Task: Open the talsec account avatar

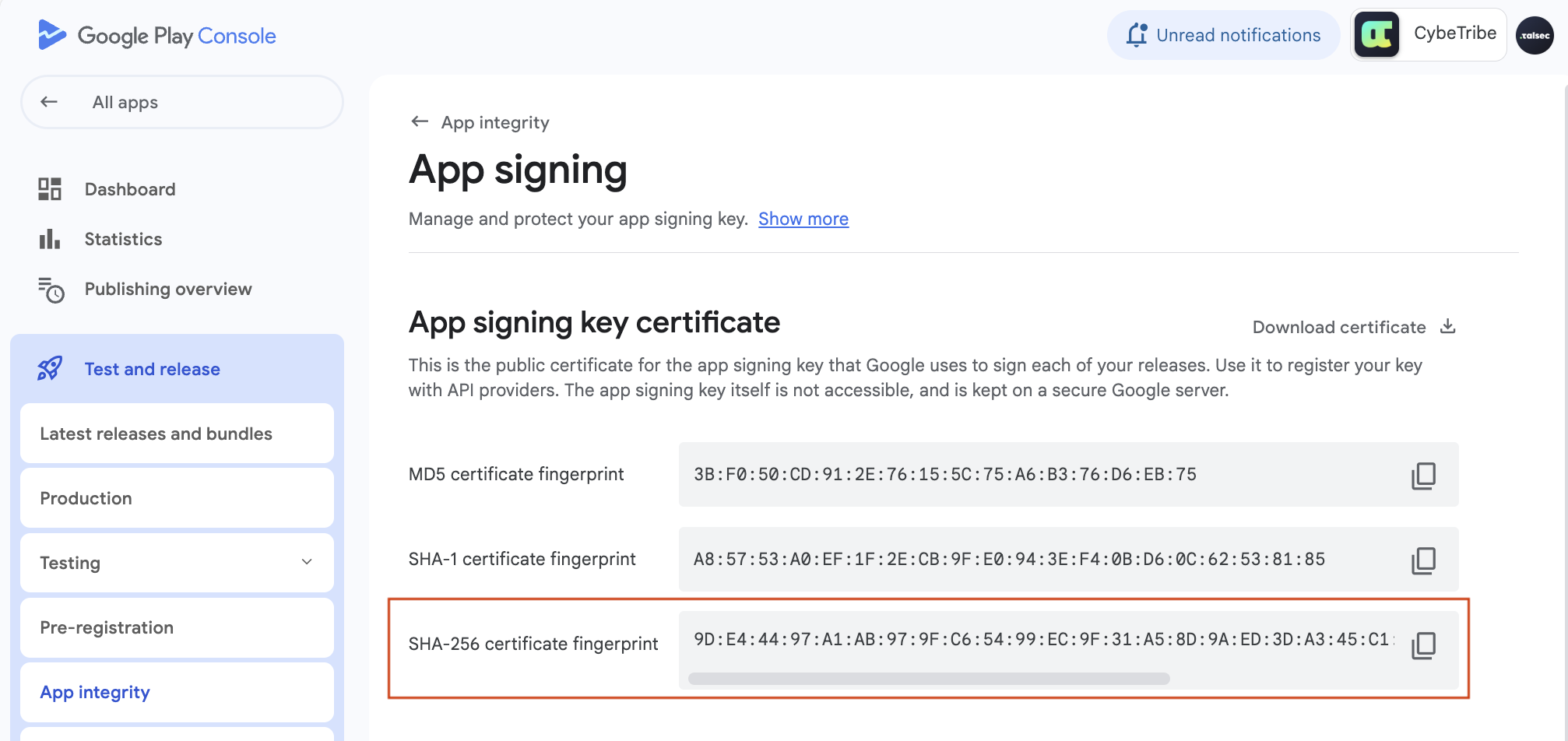Action: (x=1535, y=36)
